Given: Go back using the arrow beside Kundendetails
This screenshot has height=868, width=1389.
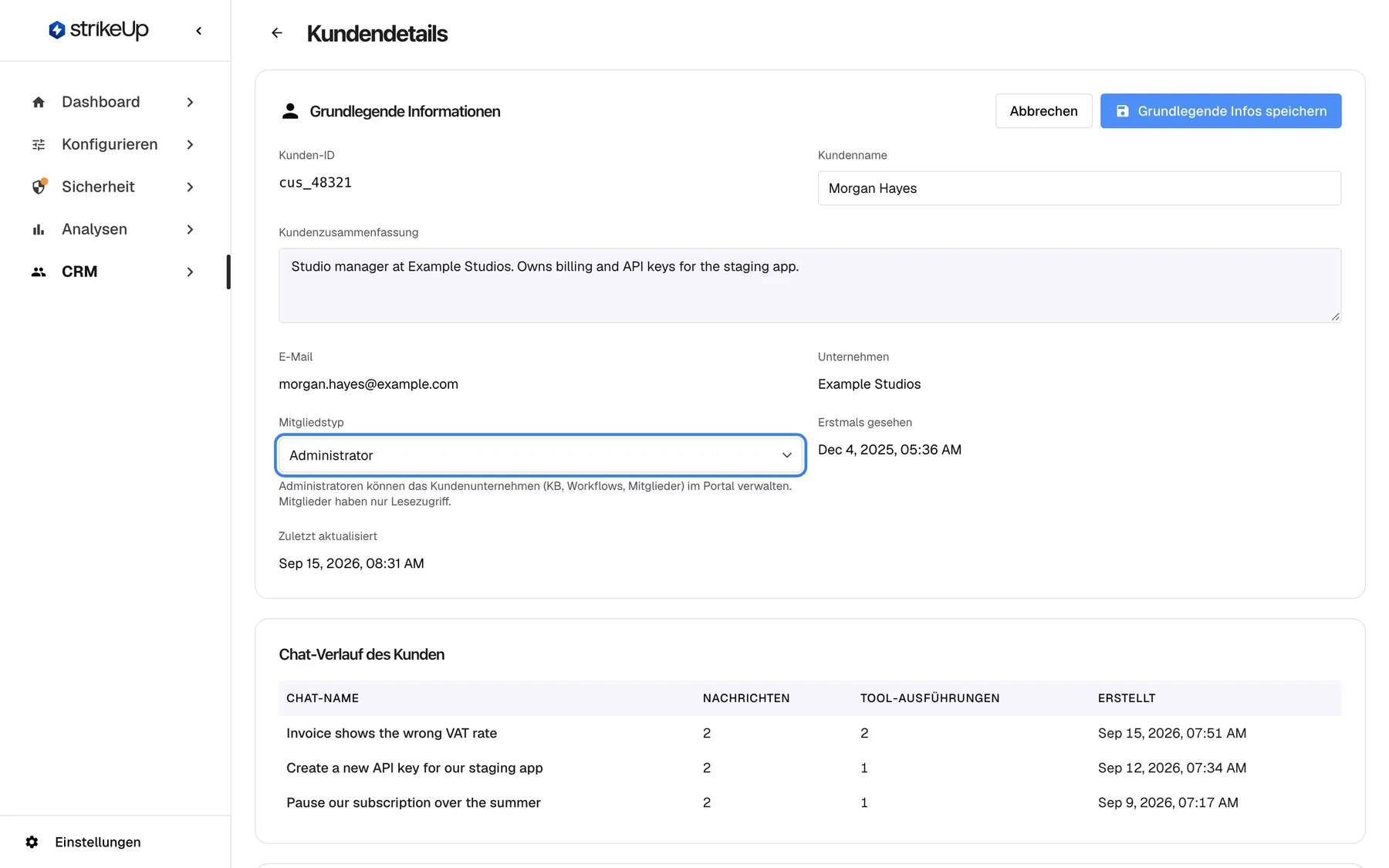Looking at the screenshot, I should pyautogui.click(x=277, y=33).
